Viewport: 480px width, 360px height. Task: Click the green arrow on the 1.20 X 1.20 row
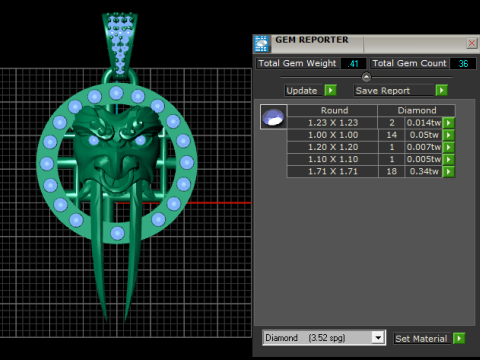pyautogui.click(x=449, y=147)
